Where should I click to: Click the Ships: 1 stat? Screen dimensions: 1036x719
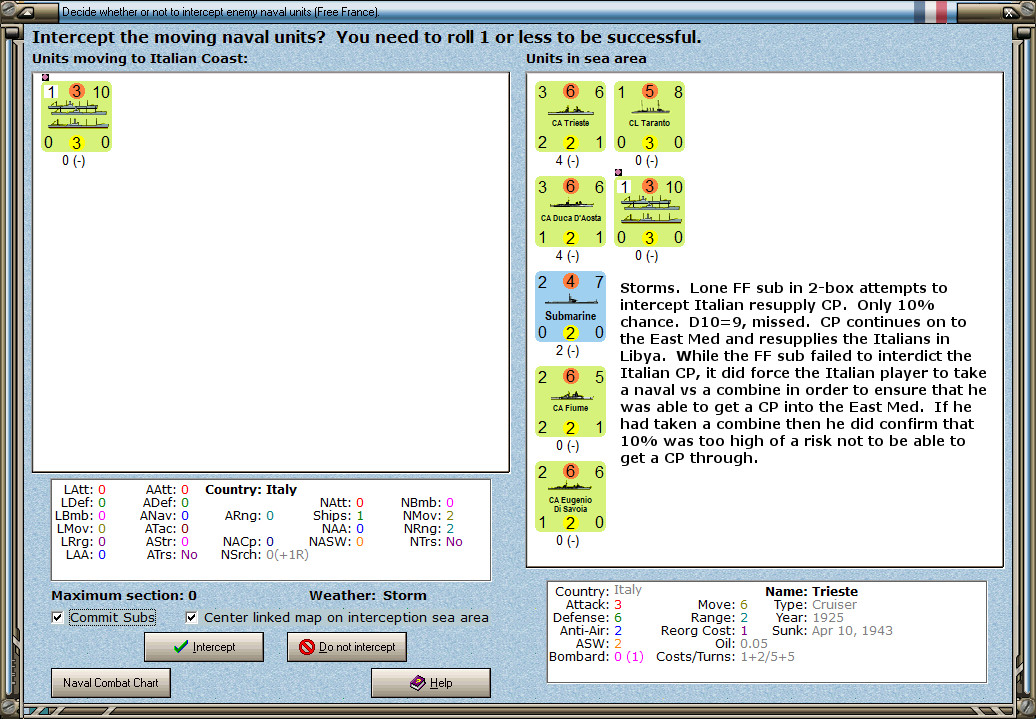pyautogui.click(x=338, y=515)
